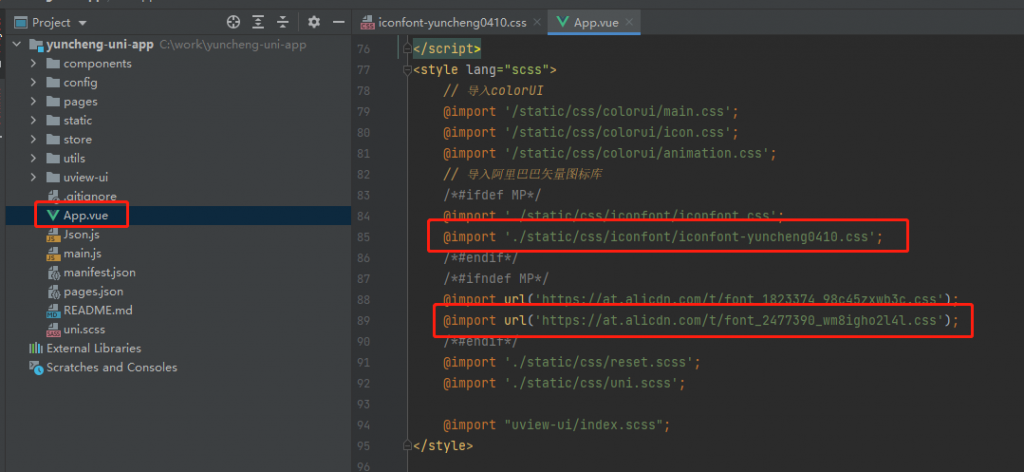Expand the static folder arrow
Viewport: 1024px width, 472px height.
[34, 121]
